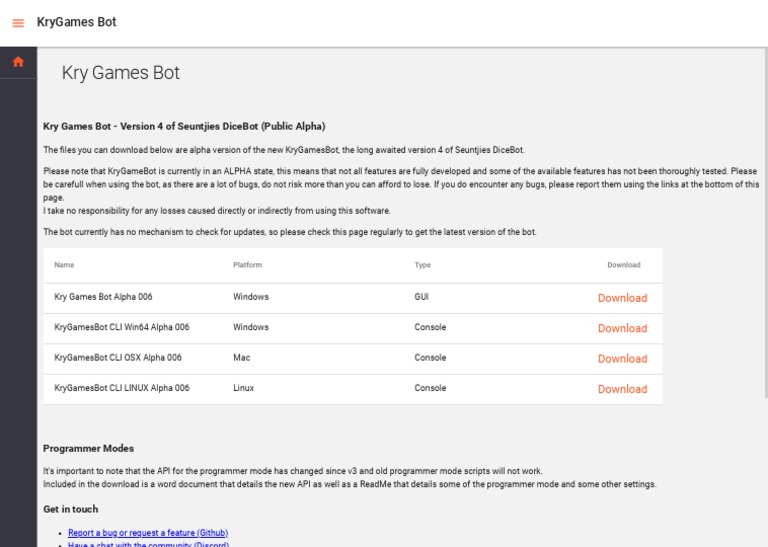Go to Home via sidebar house icon

18,62
